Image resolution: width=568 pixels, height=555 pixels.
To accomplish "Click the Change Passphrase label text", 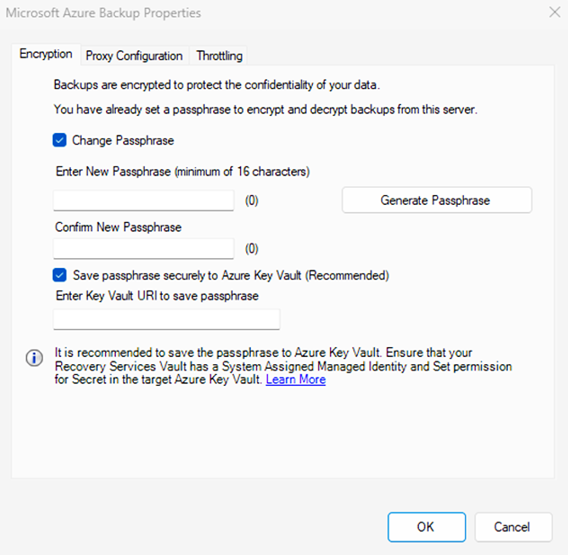I will (123, 141).
